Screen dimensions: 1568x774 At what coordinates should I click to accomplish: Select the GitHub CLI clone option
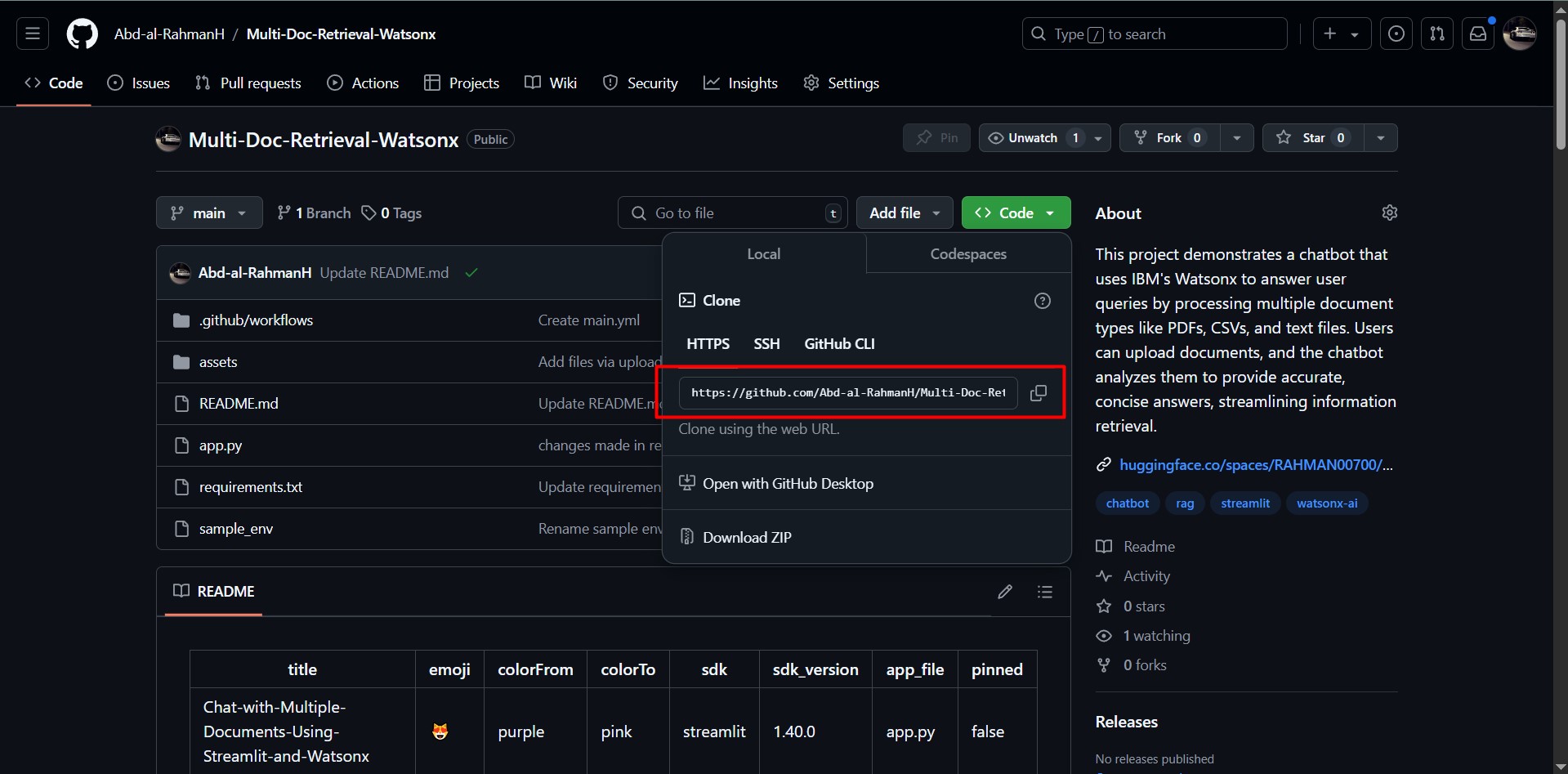839,343
